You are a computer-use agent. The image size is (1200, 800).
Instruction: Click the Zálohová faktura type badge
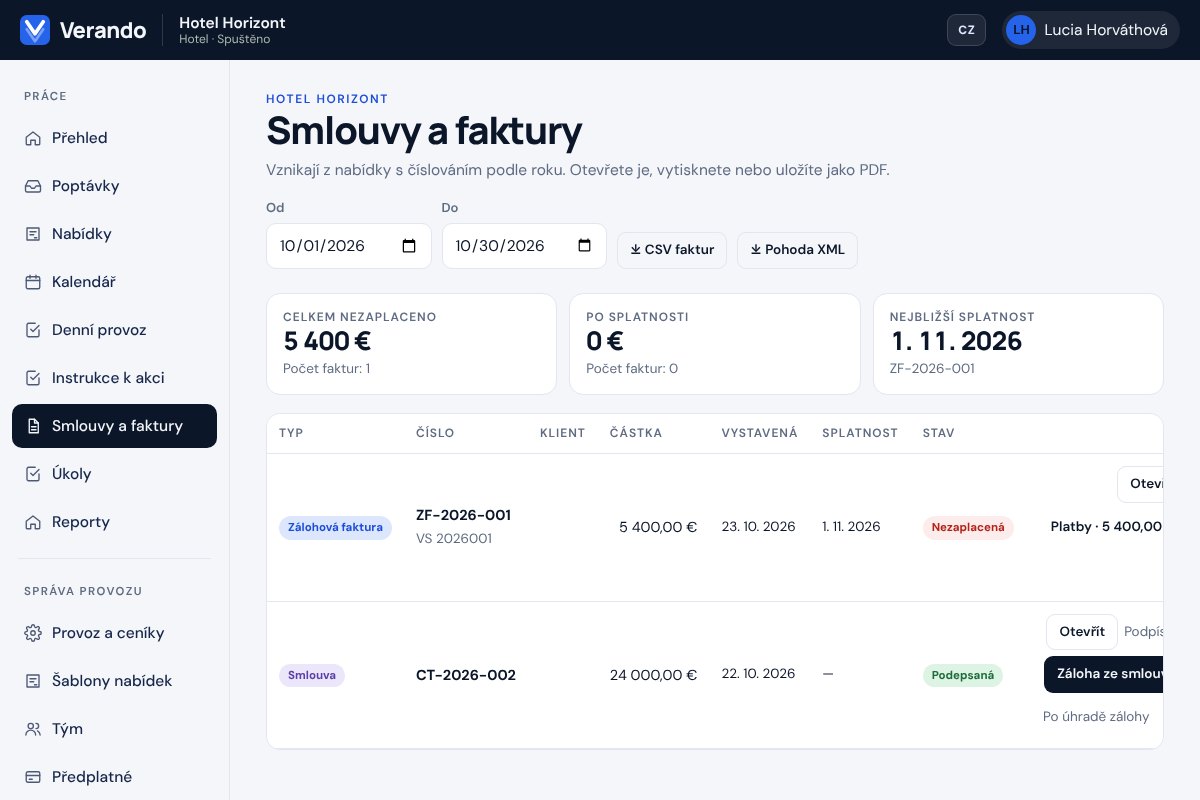pyautogui.click(x=335, y=527)
